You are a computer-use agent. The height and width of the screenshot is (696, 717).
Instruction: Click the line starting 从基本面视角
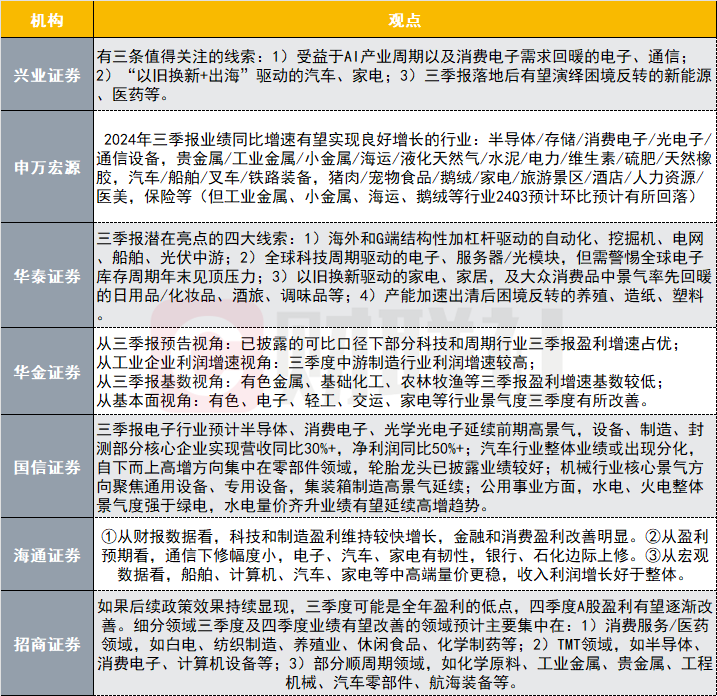373,401
